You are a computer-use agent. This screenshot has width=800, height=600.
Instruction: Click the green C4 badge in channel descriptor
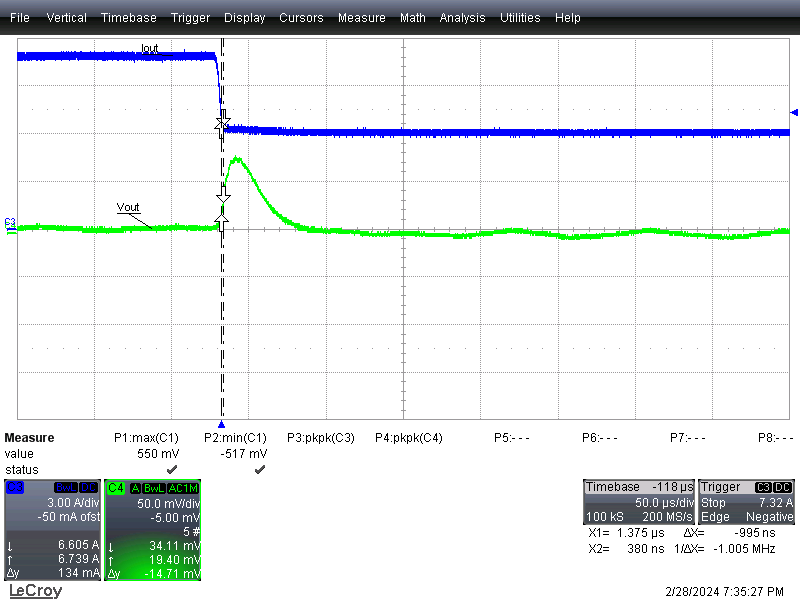(x=115, y=487)
